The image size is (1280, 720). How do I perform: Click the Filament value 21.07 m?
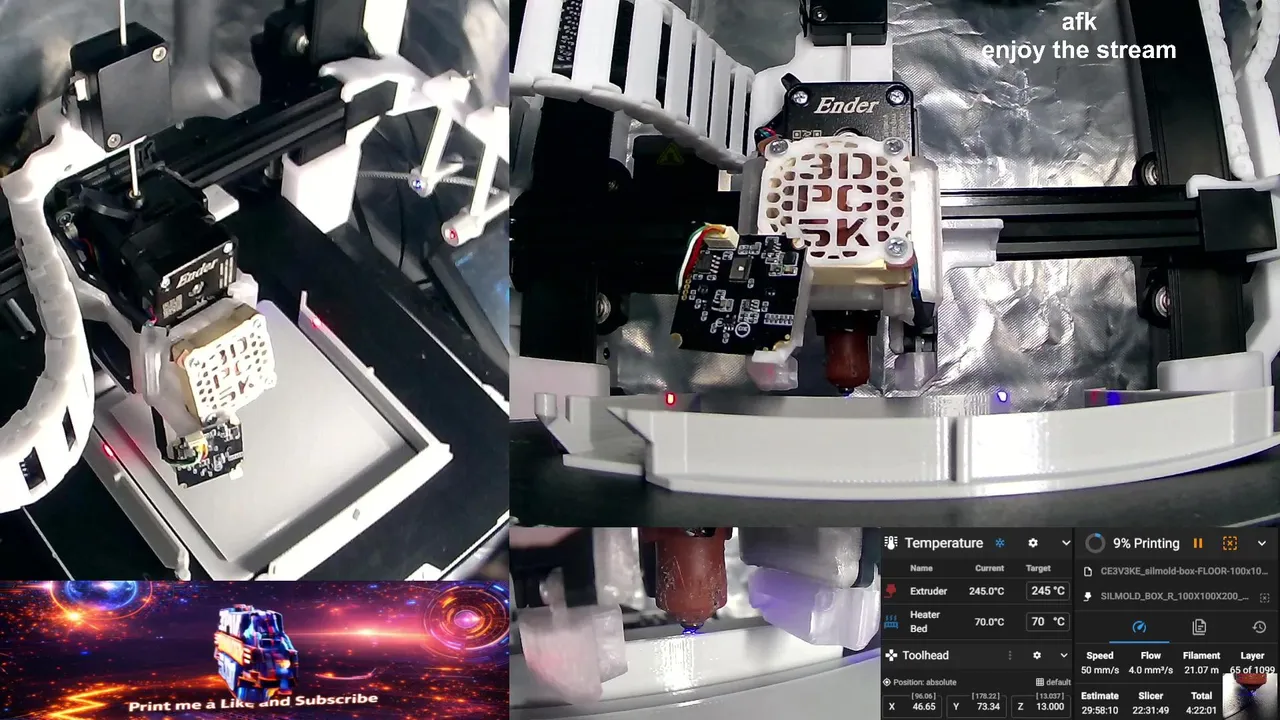coord(1201,670)
